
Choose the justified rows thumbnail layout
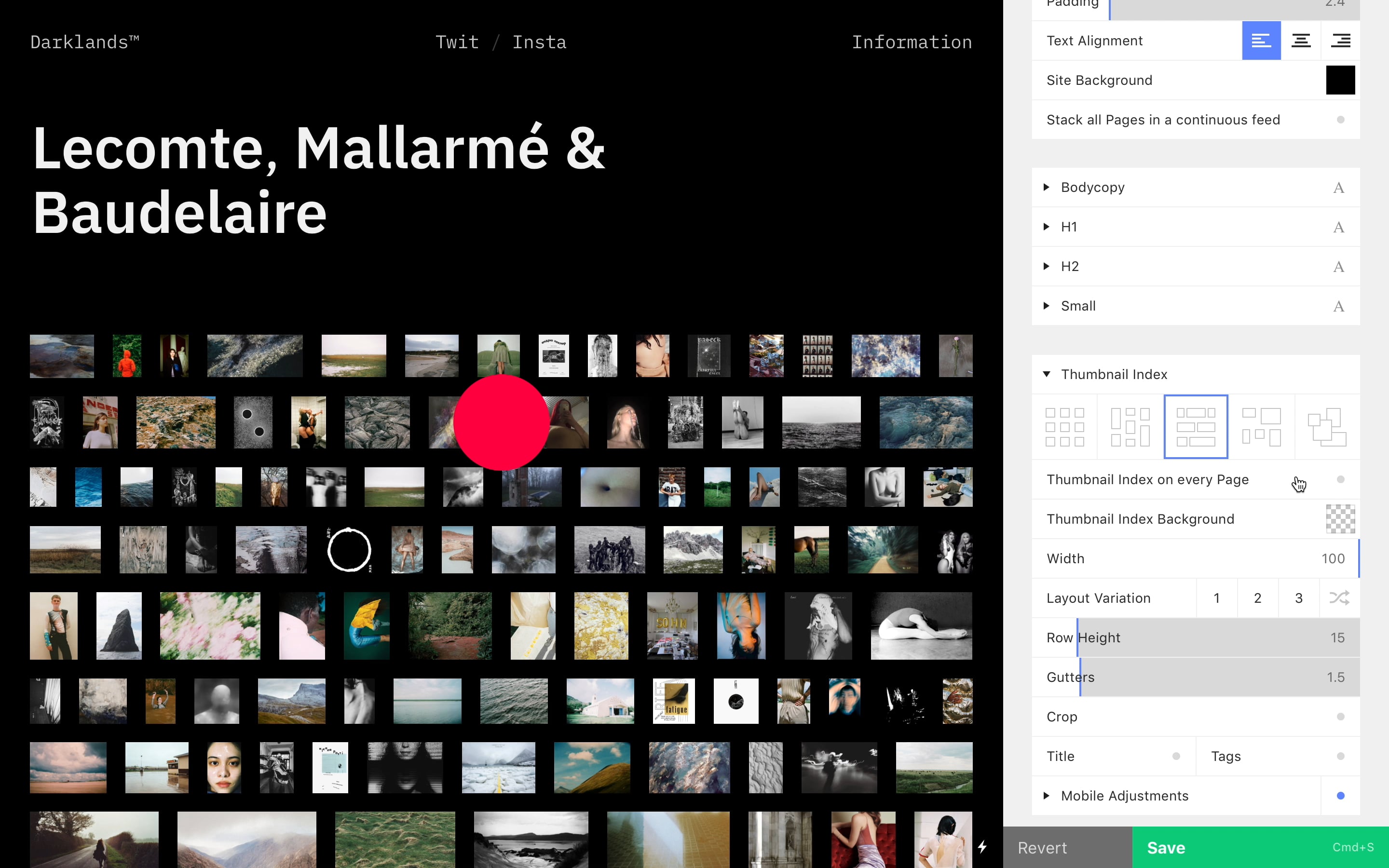point(1196,427)
